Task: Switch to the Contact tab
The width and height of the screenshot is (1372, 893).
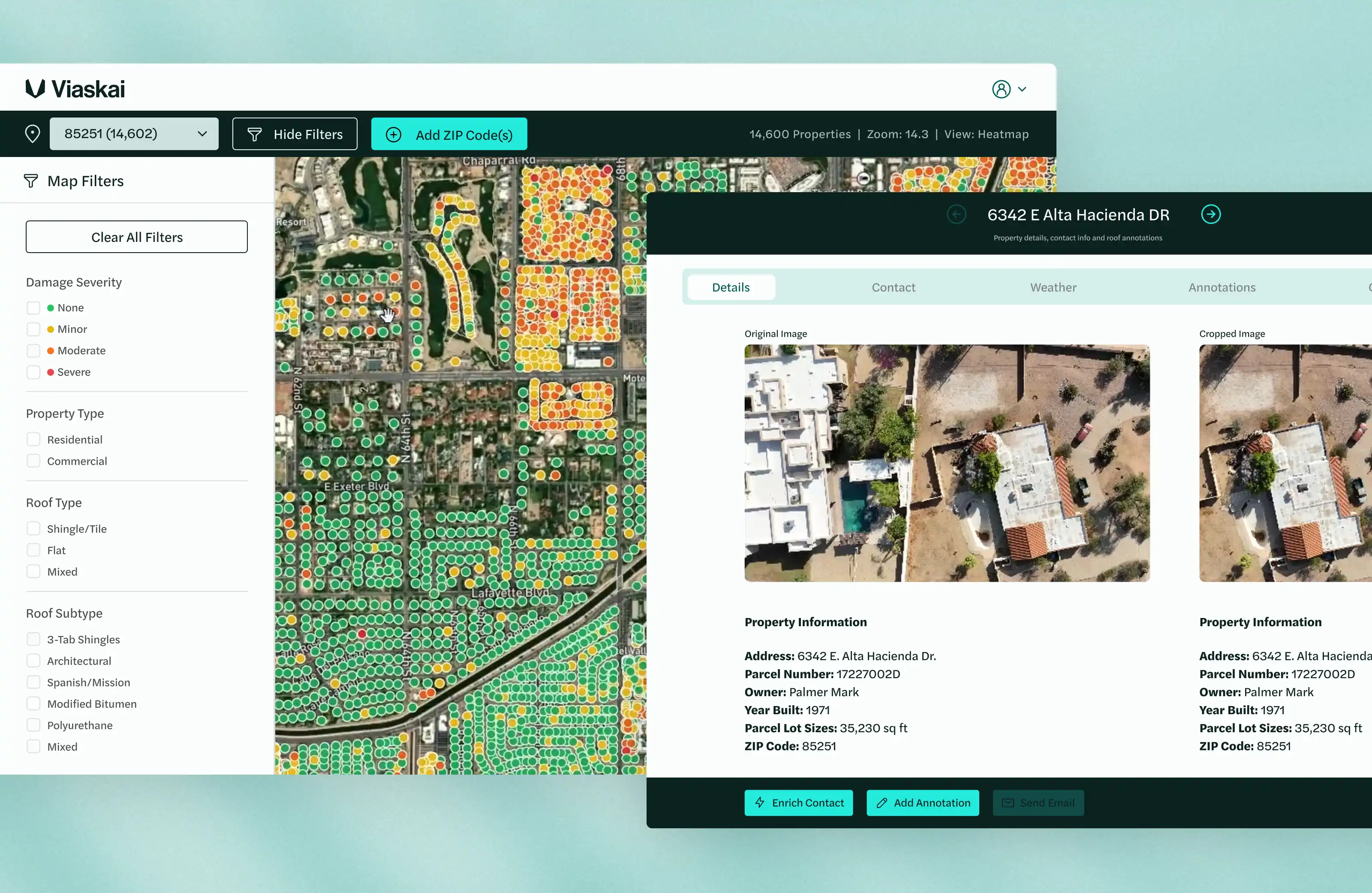Action: point(893,287)
